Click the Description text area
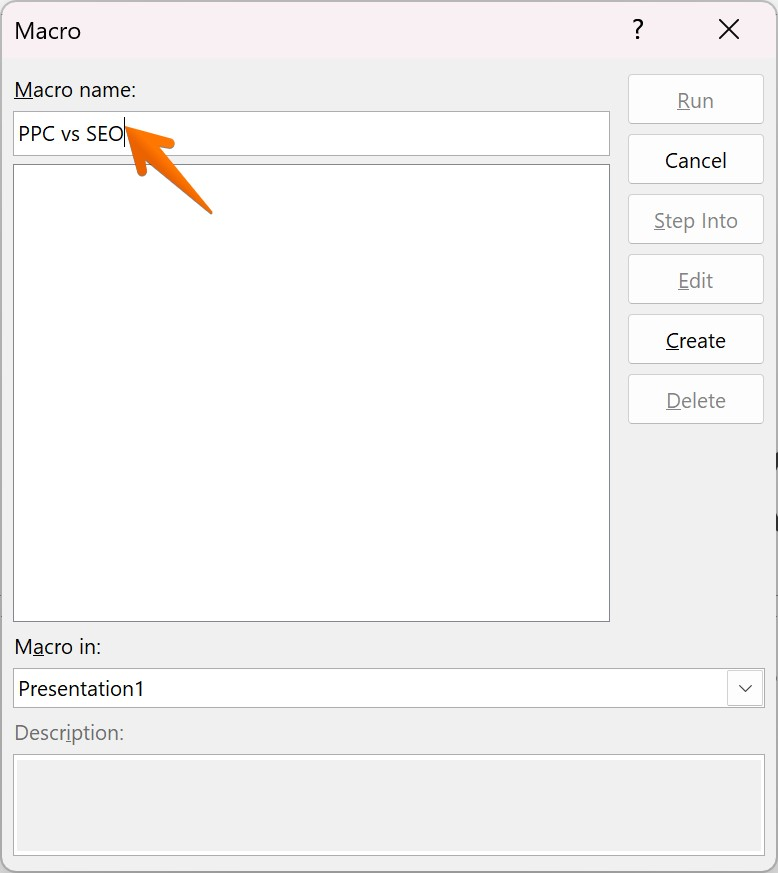 [x=388, y=805]
